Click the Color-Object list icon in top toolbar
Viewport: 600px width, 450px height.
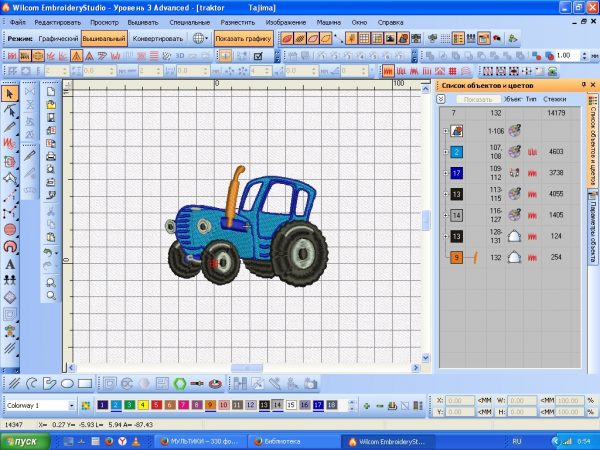click(458, 38)
